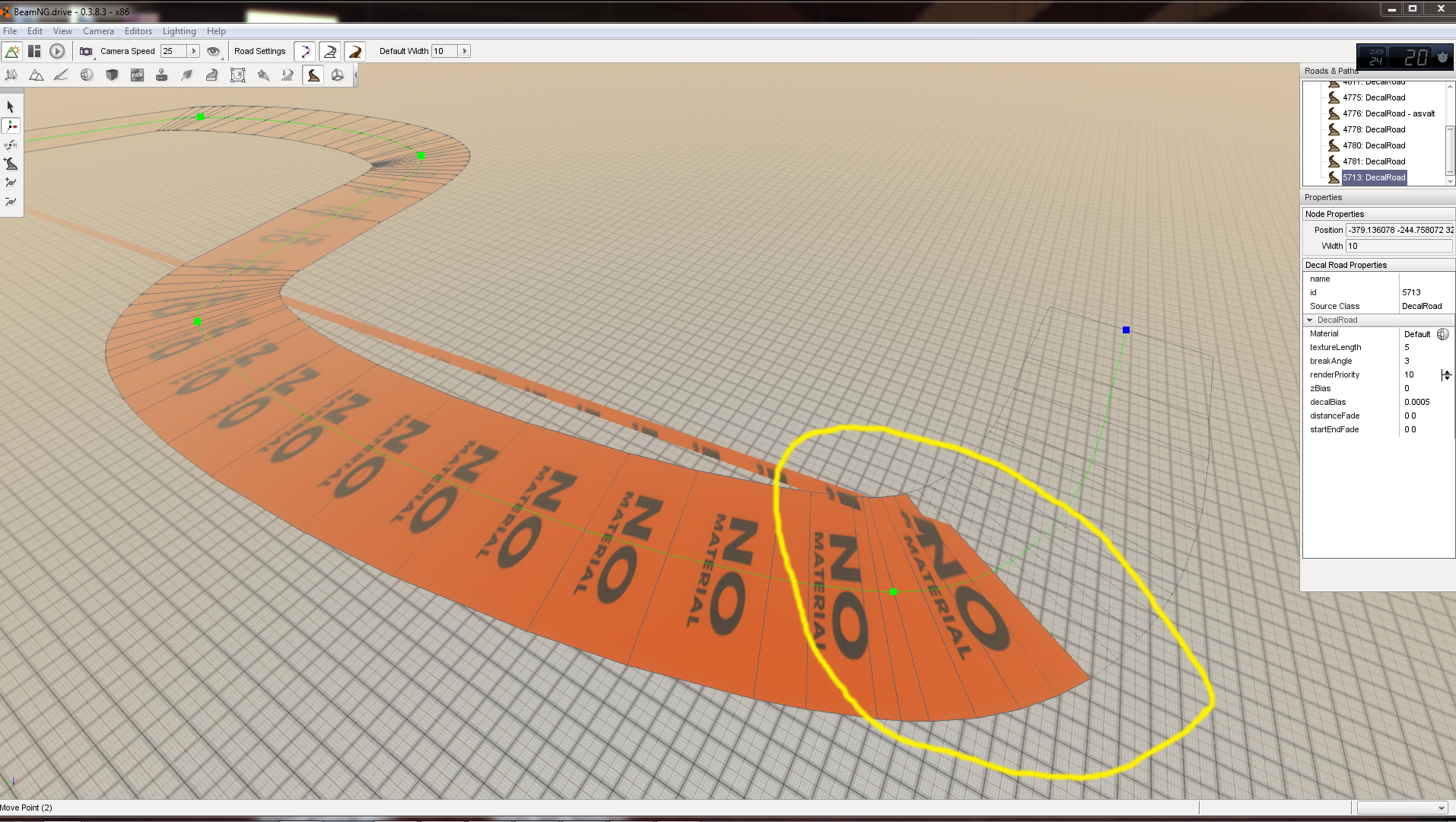Viewport: 1456px width, 822px height.
Task: Click the distanceFade value field
Action: (x=1426, y=416)
